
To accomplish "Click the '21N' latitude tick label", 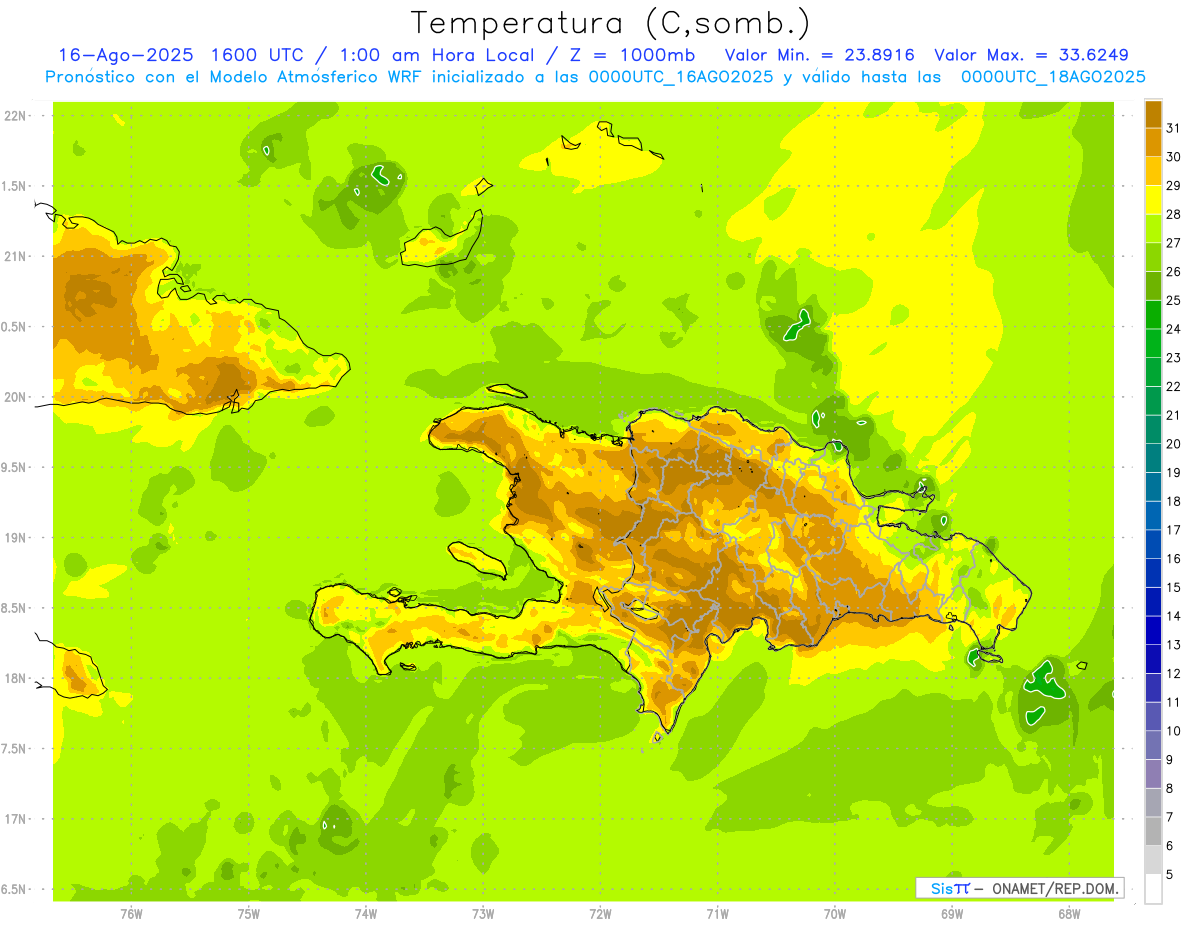I will 15,256.
